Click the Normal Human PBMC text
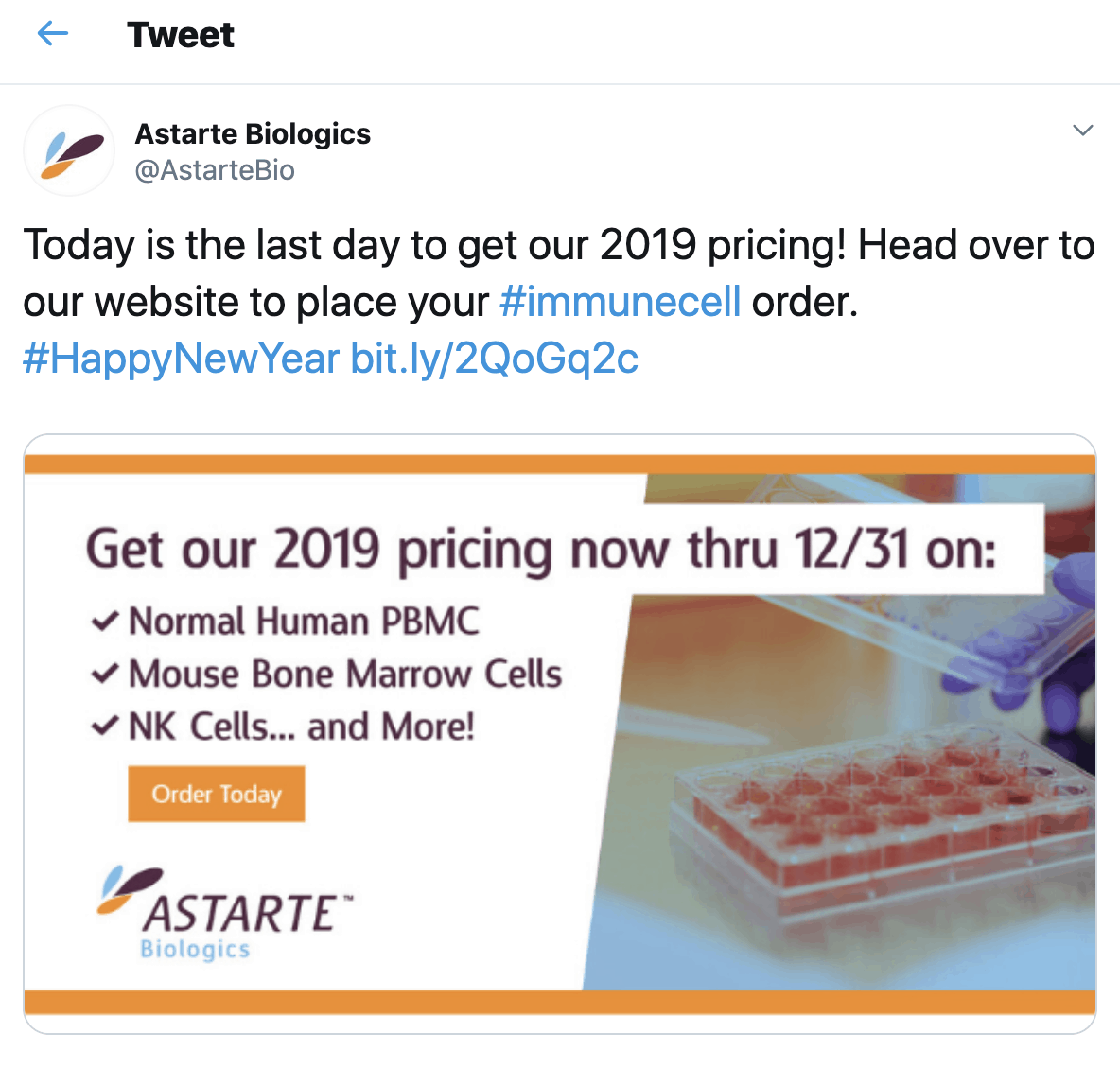Screen dimensions: 1120x1069 (x=304, y=622)
